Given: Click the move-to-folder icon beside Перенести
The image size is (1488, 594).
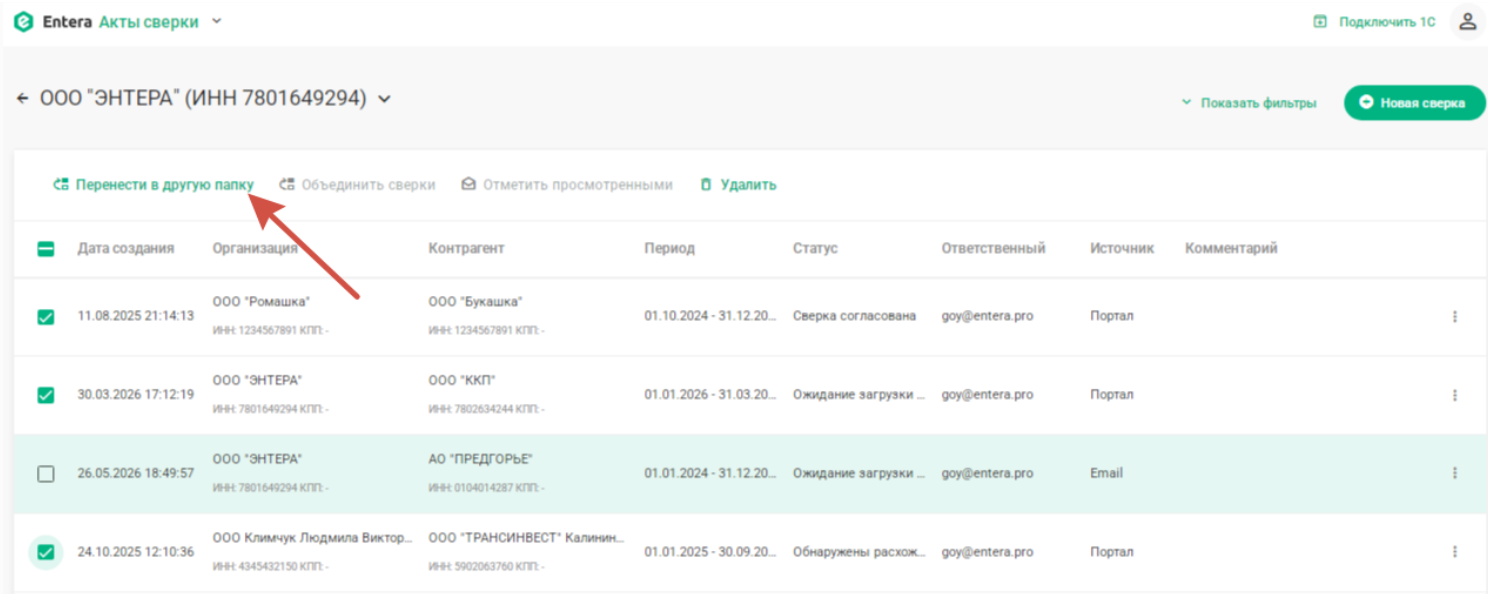Looking at the screenshot, I should pyautogui.click(x=60, y=185).
